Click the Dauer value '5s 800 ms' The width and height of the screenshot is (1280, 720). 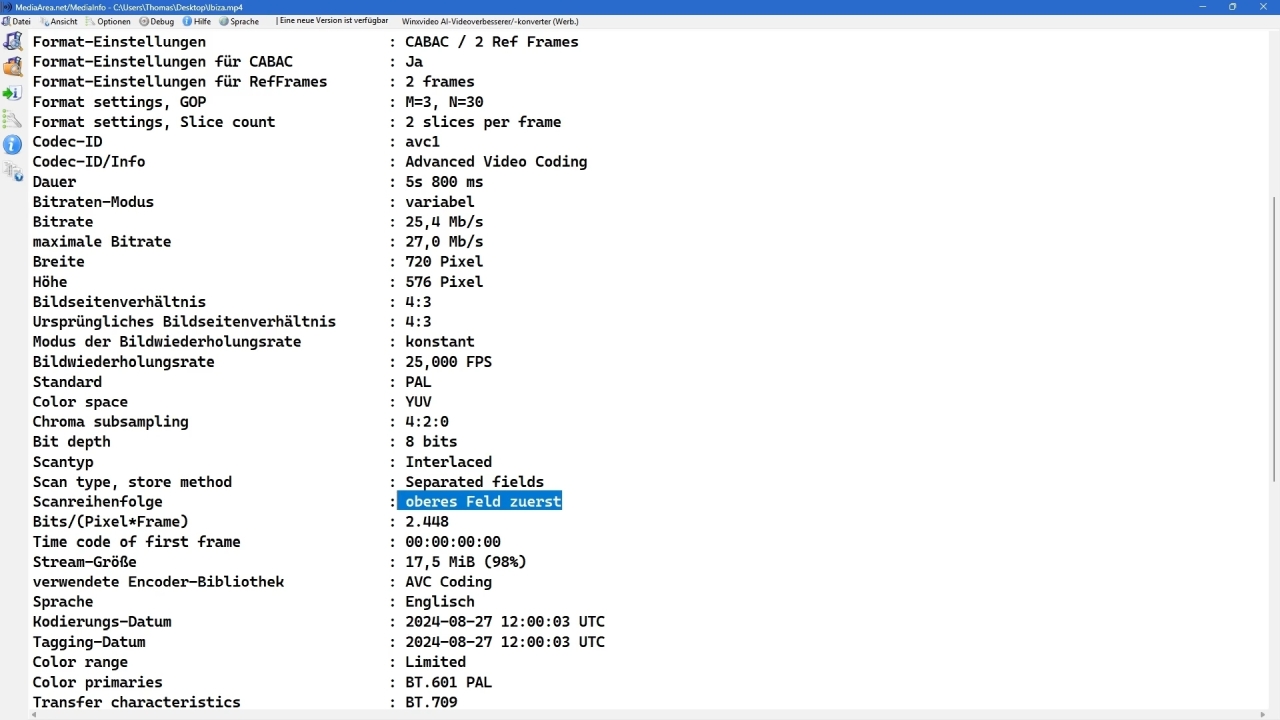pyautogui.click(x=444, y=182)
